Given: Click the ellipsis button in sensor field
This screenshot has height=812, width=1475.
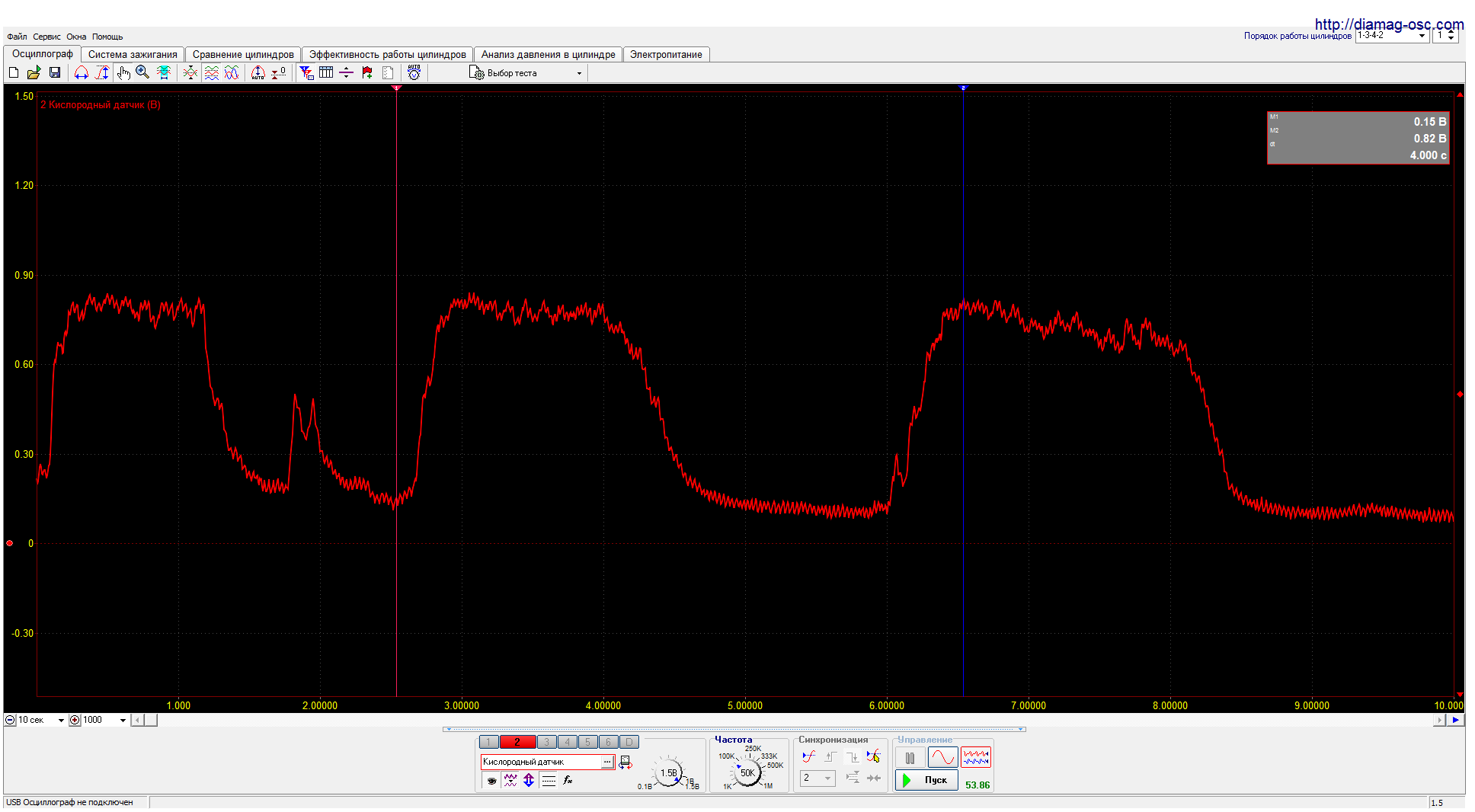Looking at the screenshot, I should [607, 762].
